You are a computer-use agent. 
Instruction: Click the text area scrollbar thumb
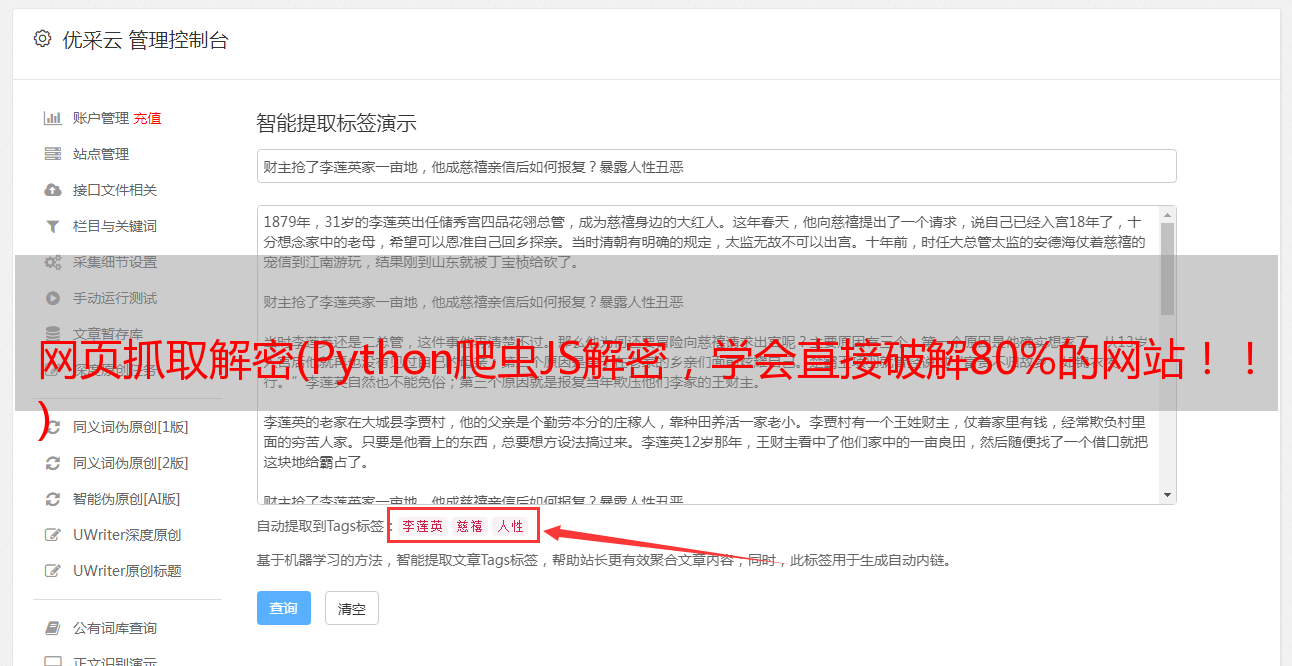(1167, 270)
